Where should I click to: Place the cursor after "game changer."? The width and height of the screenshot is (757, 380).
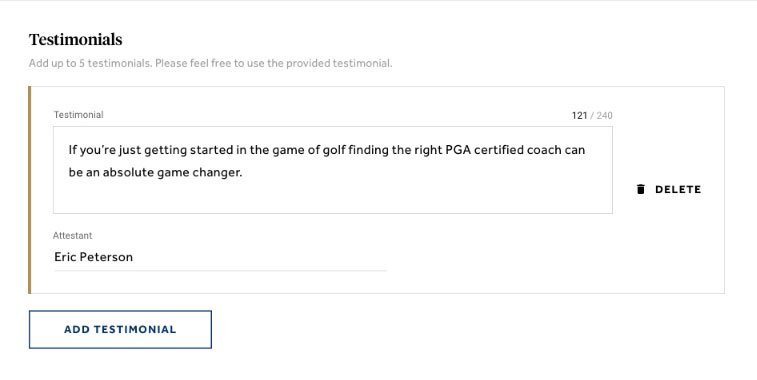242,172
